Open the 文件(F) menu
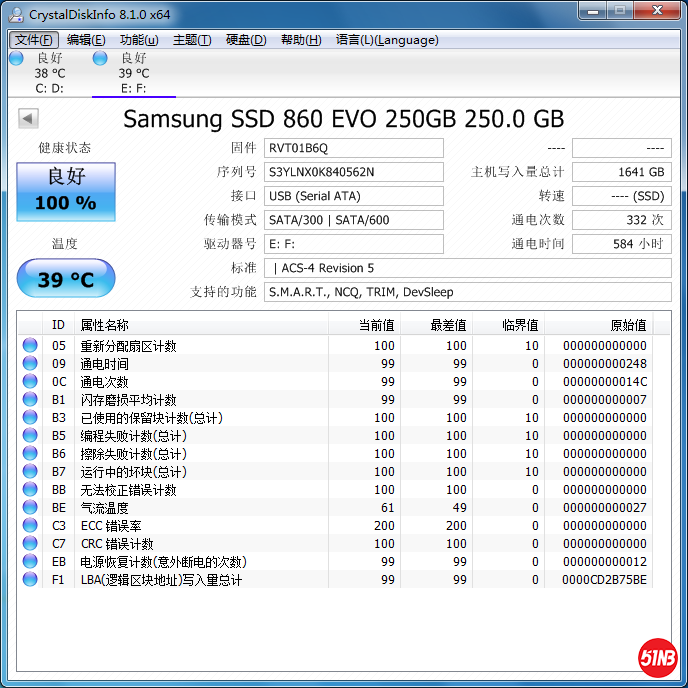The width and height of the screenshot is (688, 688). 34,40
